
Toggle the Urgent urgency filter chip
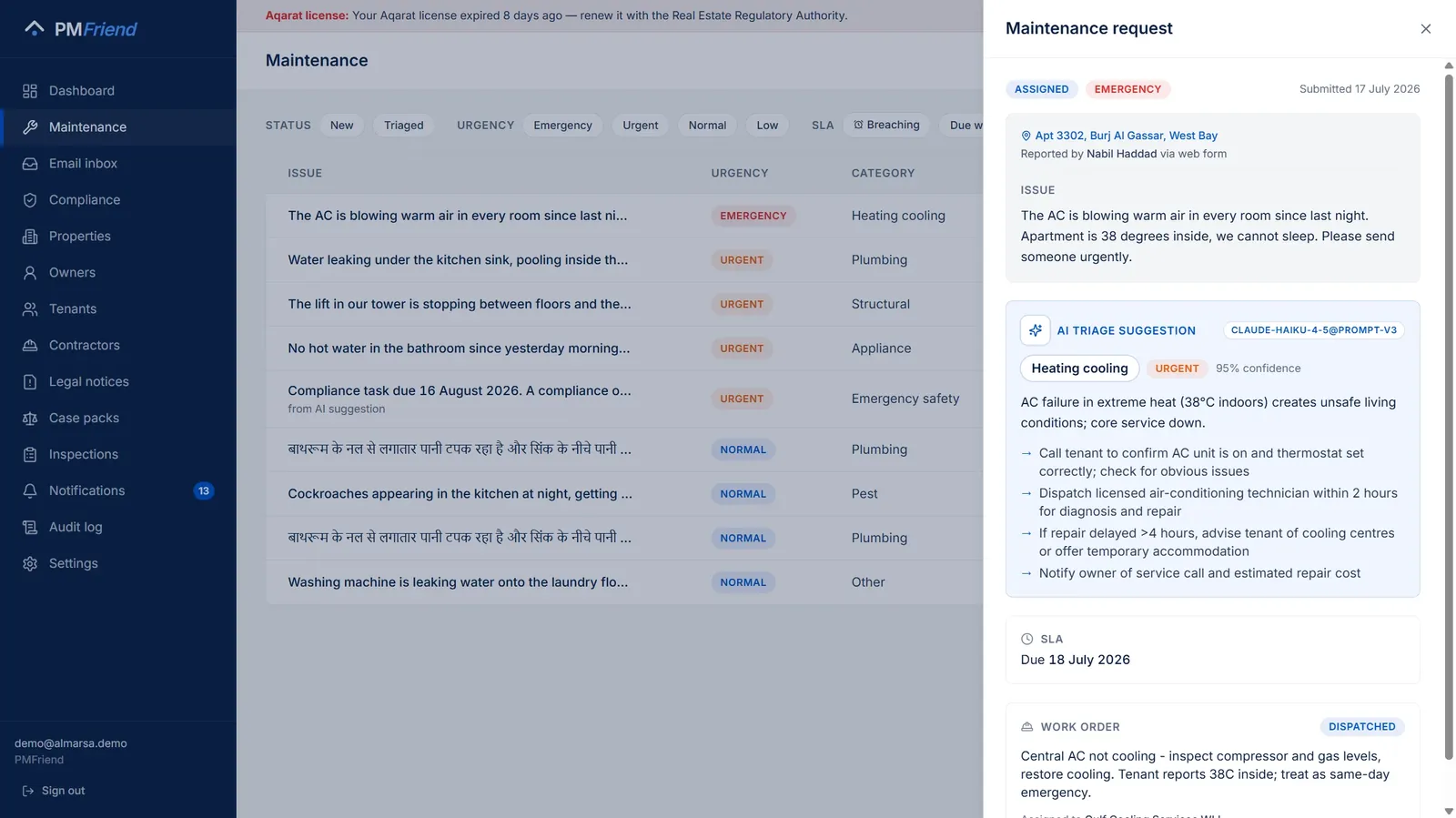click(641, 126)
